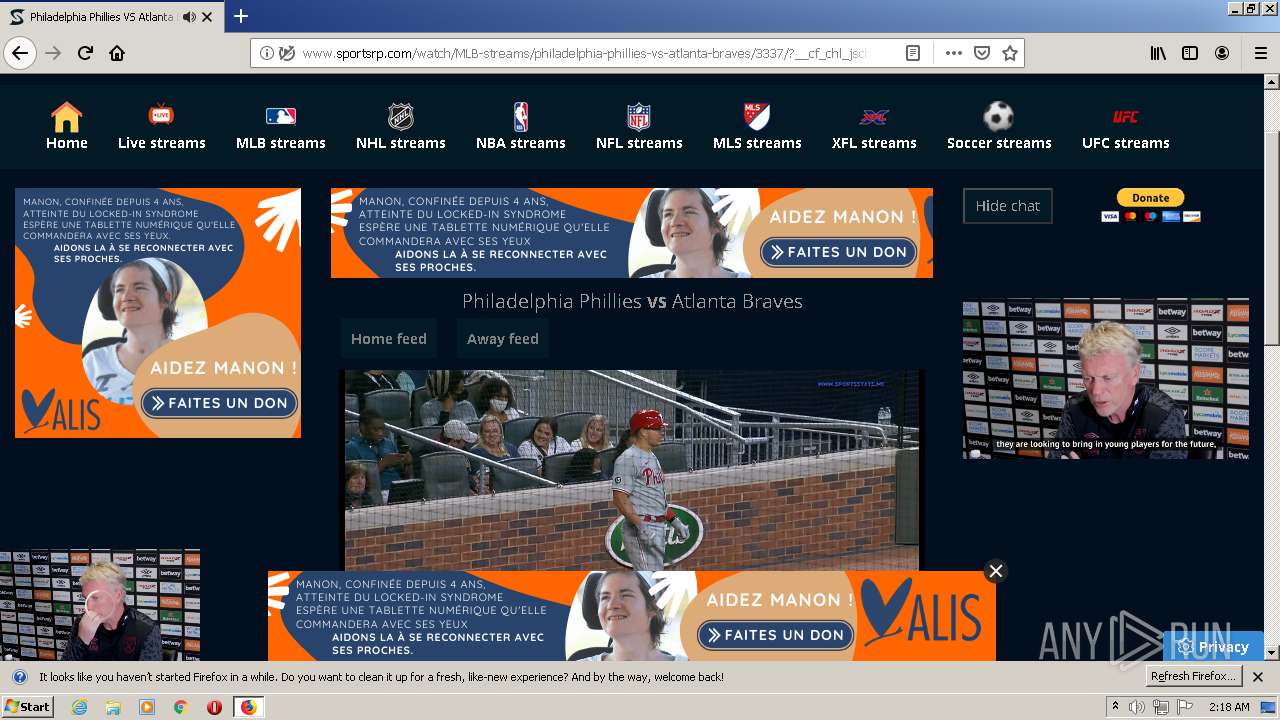Click the system tray volume icon

(x=1137, y=707)
